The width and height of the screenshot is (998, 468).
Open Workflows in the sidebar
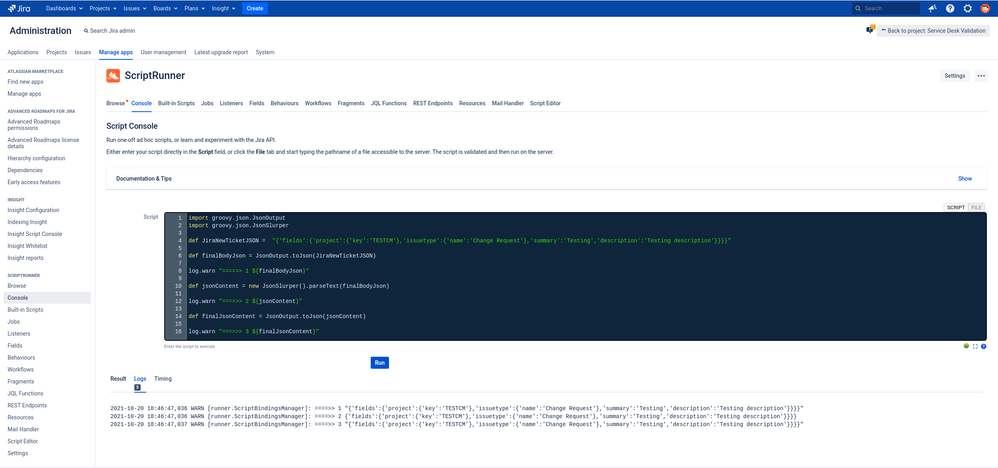tap(21, 369)
